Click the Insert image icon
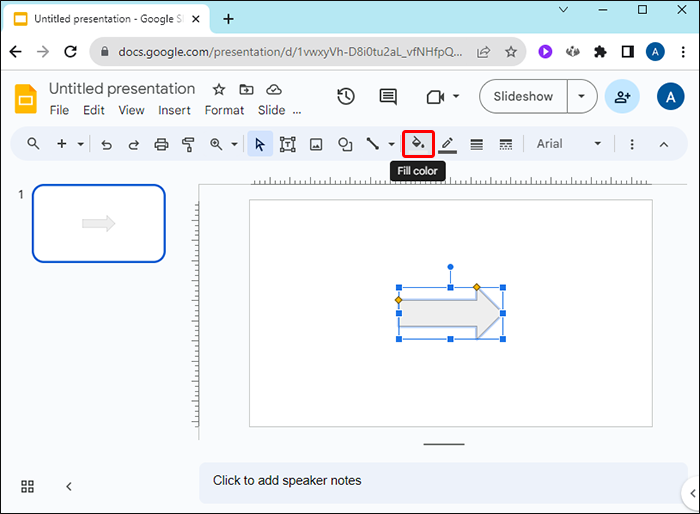 [x=316, y=144]
